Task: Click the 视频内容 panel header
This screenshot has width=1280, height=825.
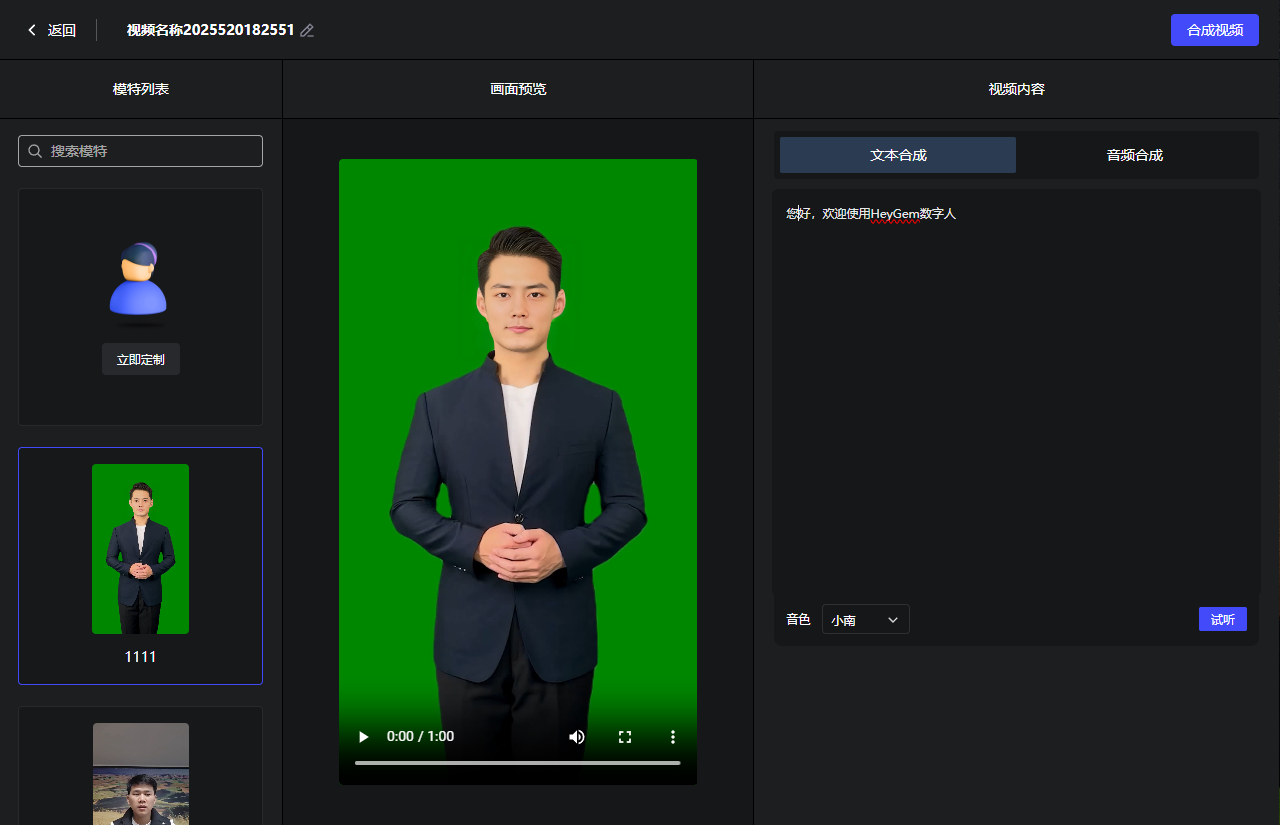Action: coord(1017,89)
